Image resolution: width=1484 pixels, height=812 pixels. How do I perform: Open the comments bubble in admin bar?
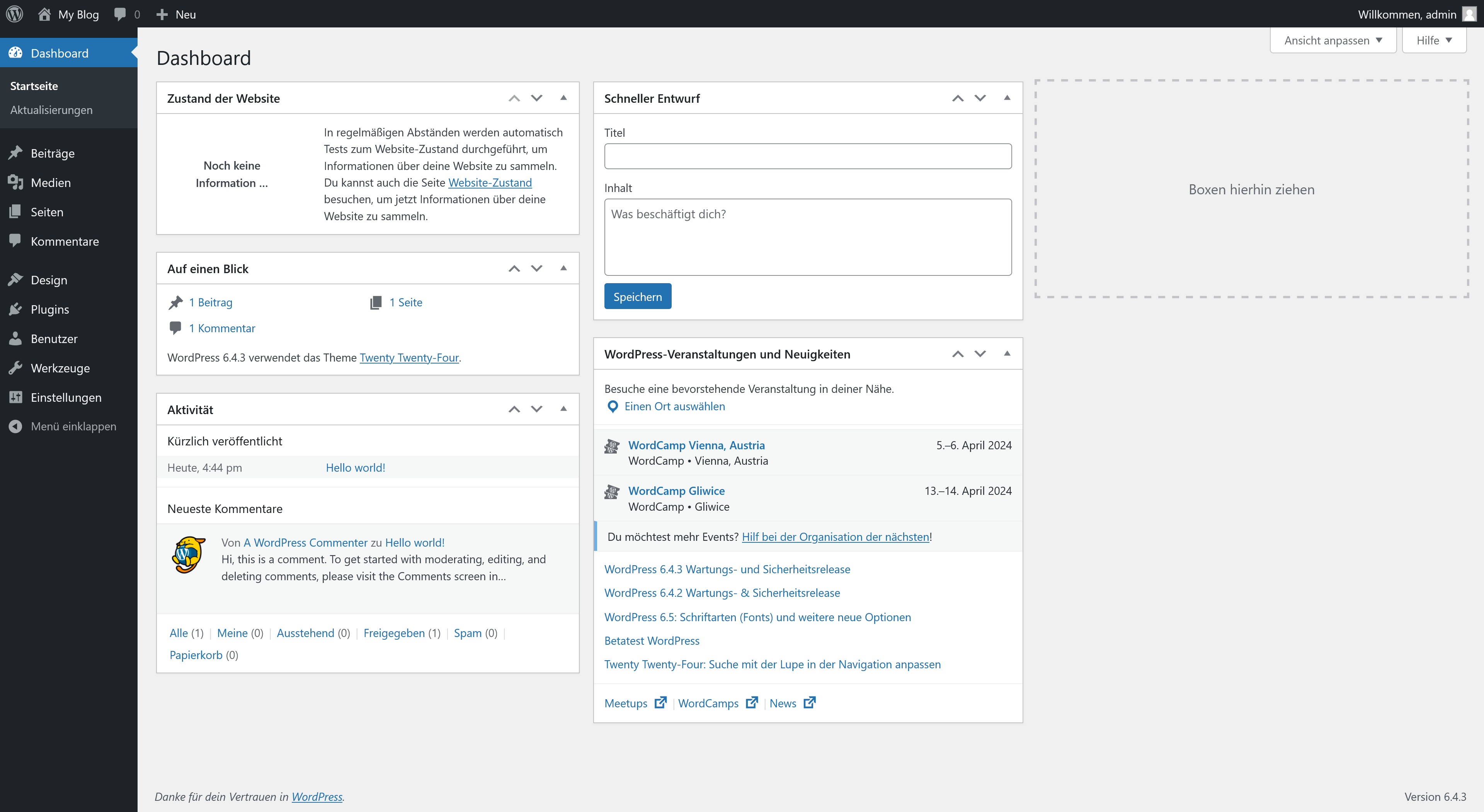tap(120, 14)
